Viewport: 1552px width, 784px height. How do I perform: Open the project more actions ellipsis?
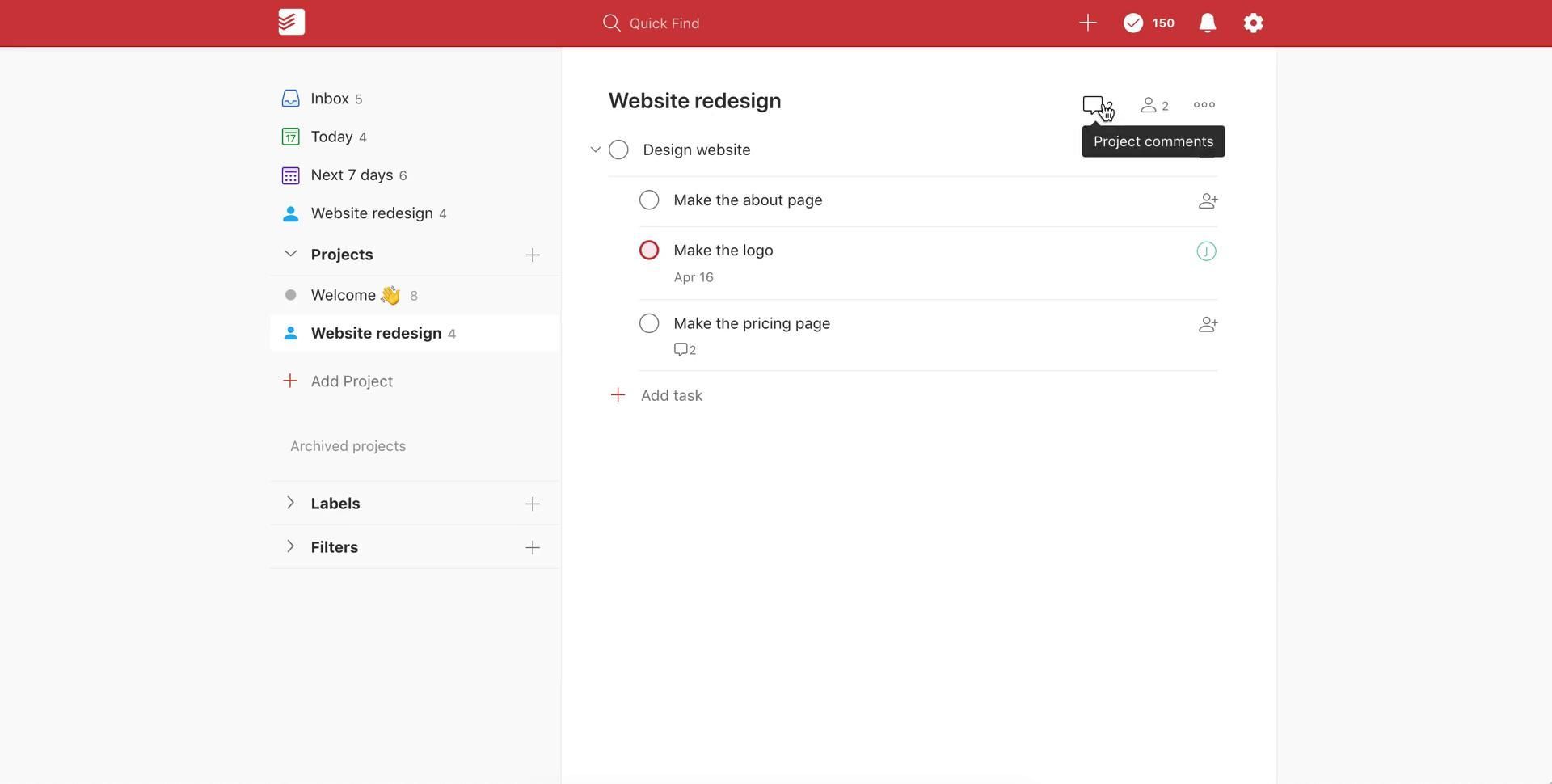(1204, 105)
